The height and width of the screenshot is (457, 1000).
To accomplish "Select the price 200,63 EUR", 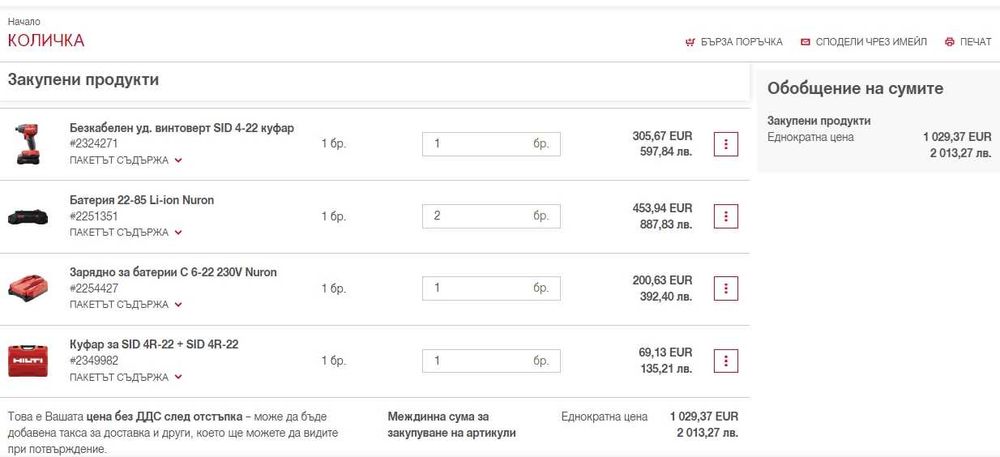I will 662,280.
